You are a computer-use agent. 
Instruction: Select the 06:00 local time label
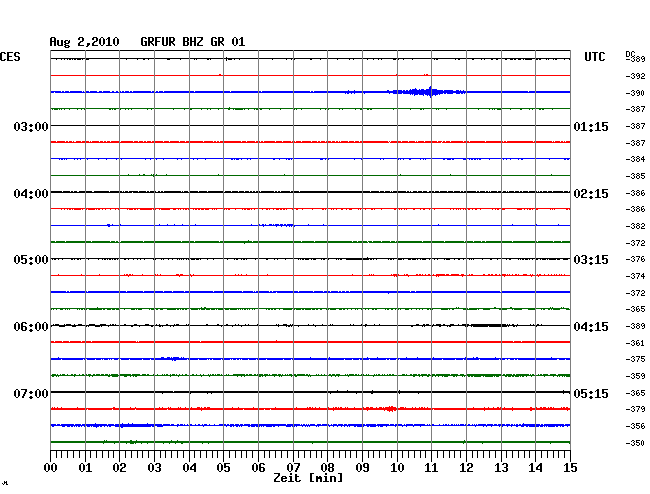(31, 327)
